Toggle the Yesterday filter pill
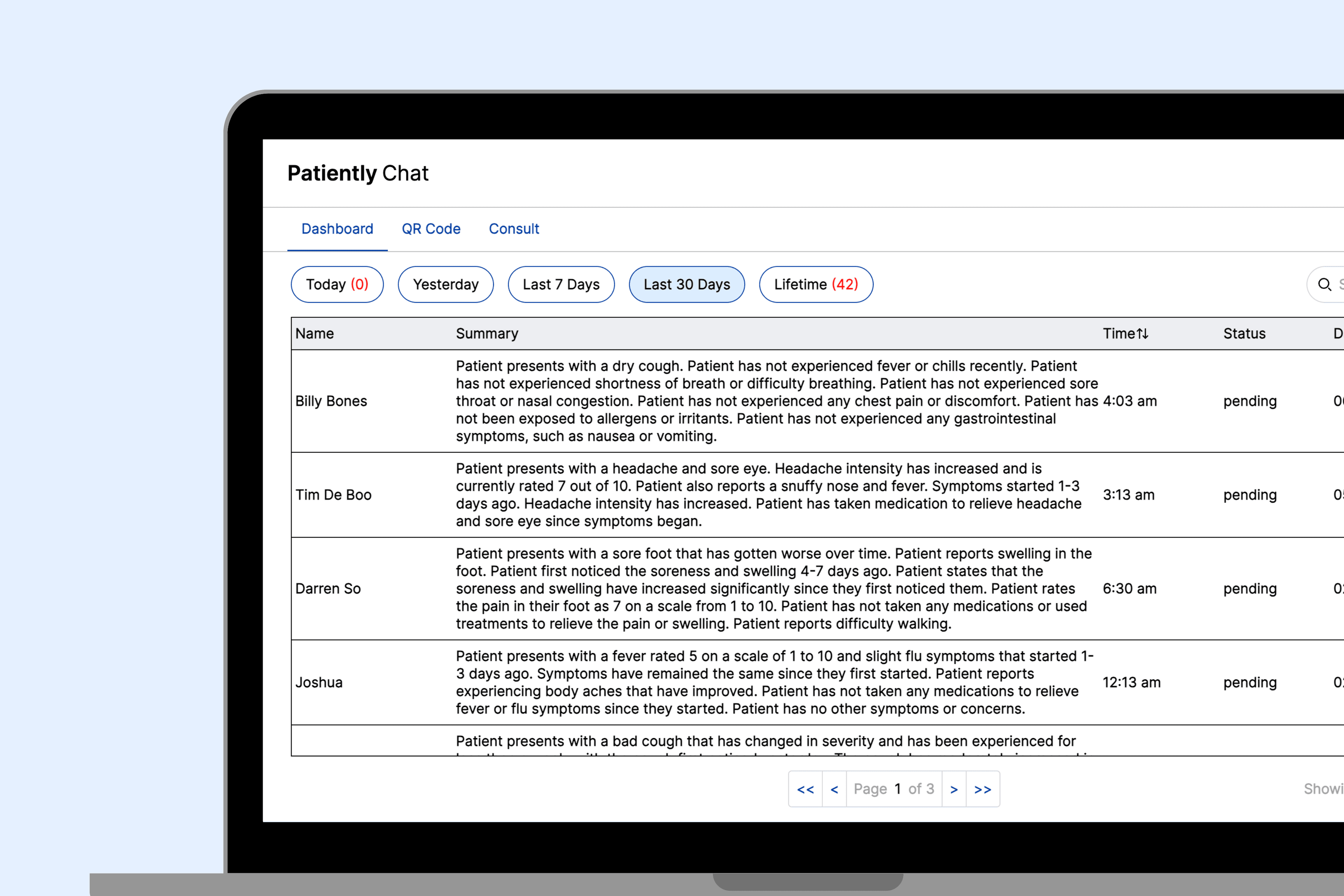 446,284
